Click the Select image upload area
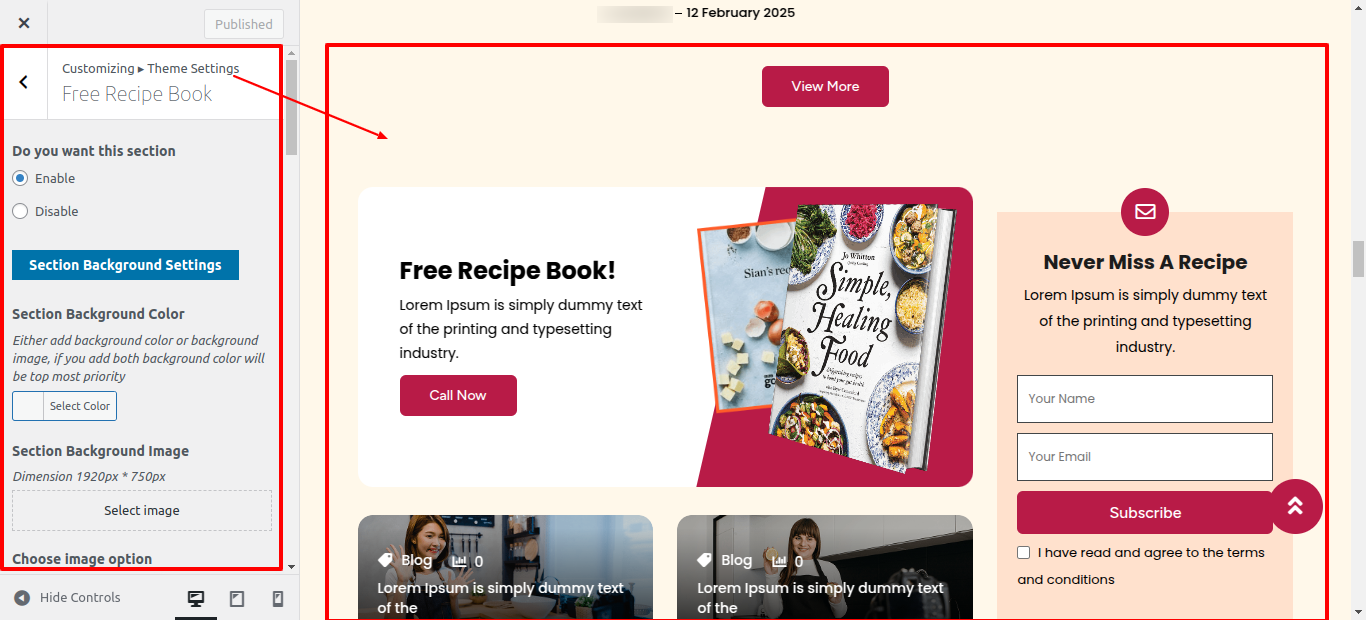Screen dimensions: 1366x620 (142, 510)
